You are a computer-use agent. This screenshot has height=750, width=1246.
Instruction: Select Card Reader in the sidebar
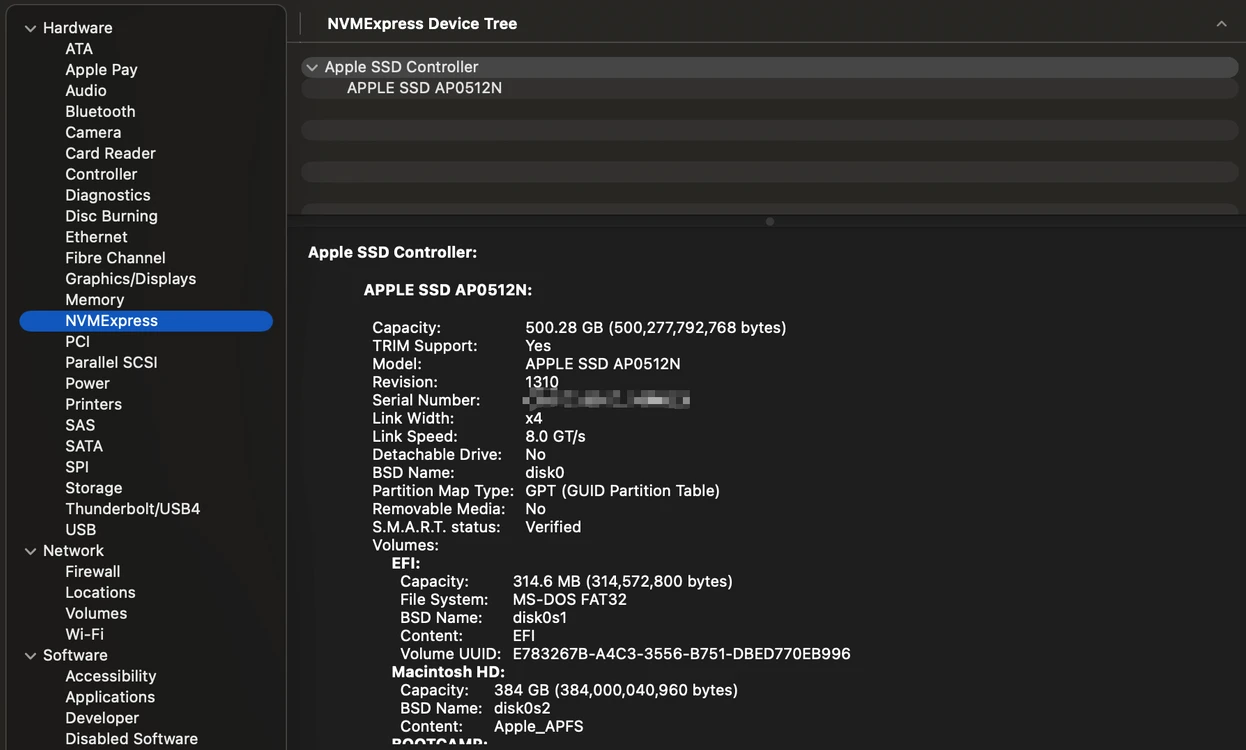[110, 154]
